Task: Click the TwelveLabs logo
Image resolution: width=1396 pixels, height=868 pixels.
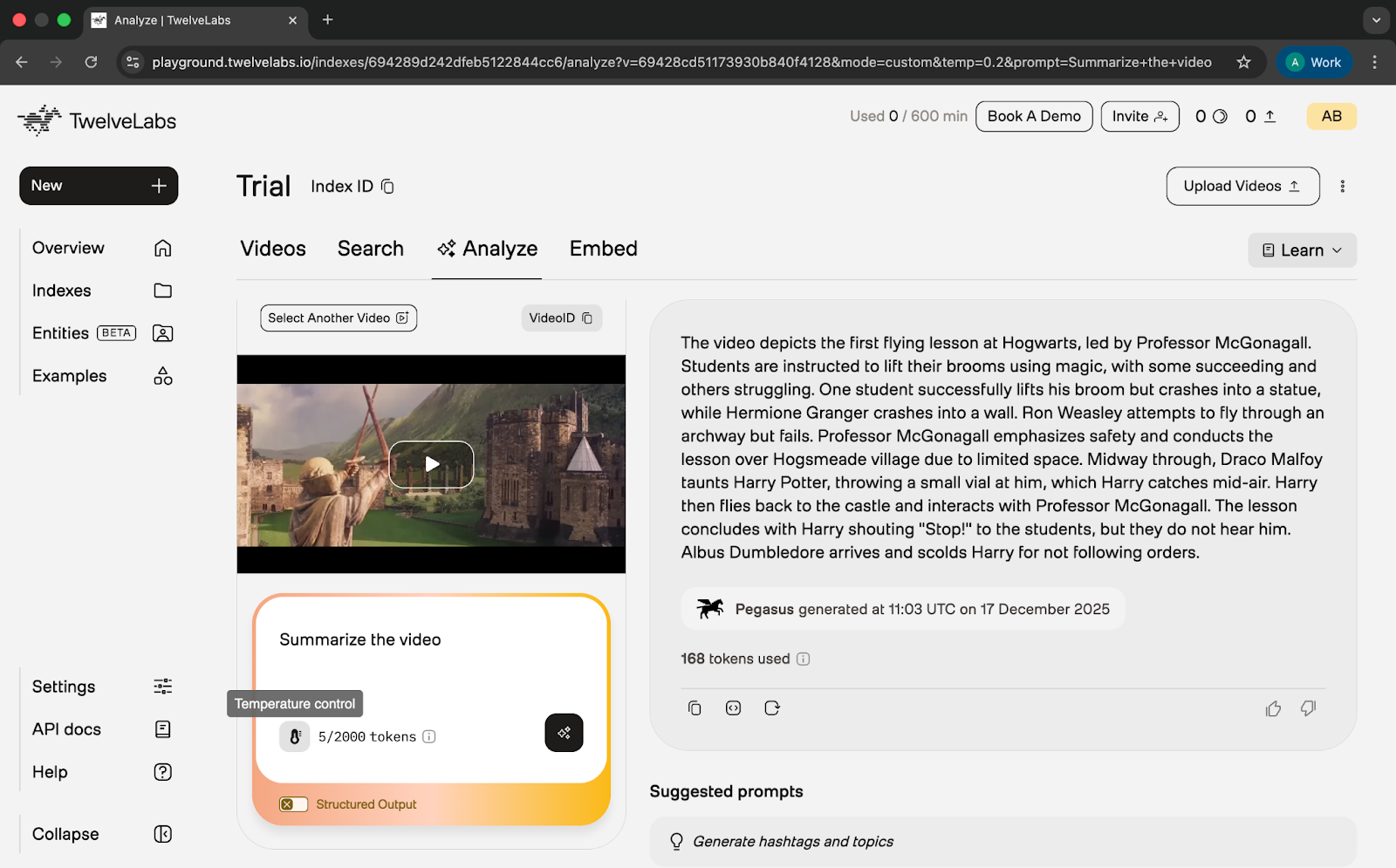Action: [x=97, y=120]
